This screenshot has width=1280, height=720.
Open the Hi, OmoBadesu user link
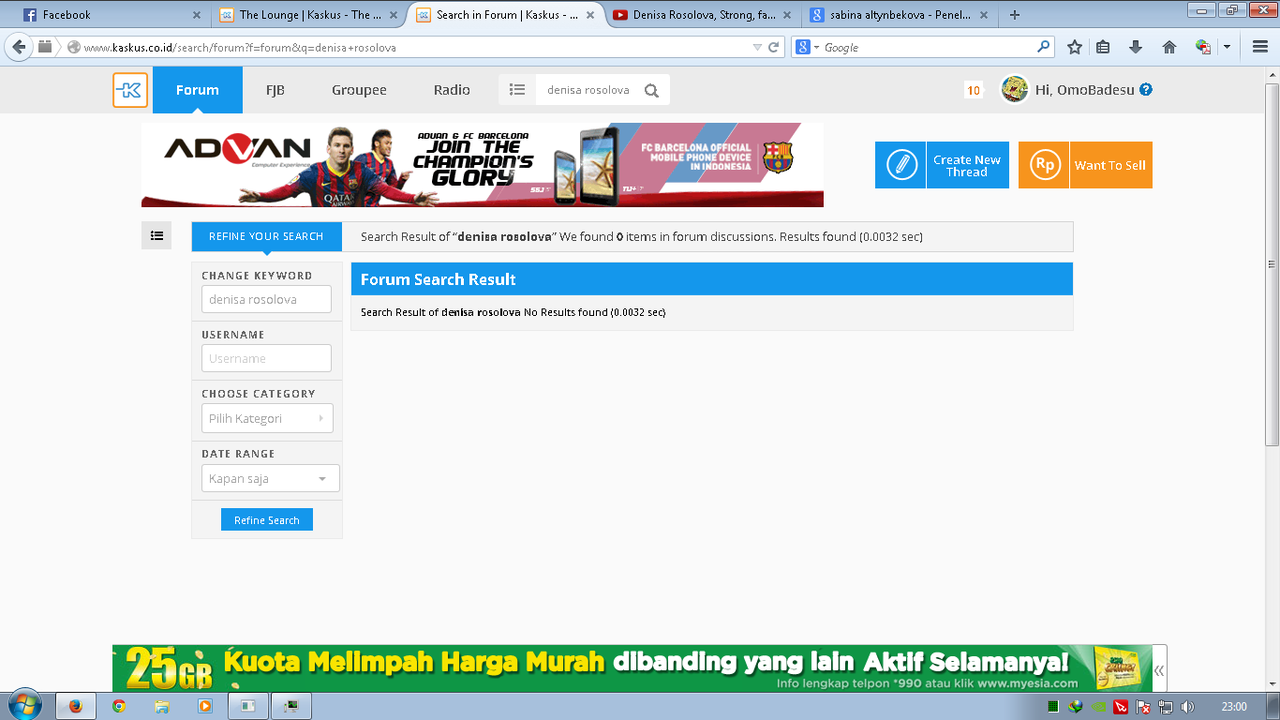[x=1085, y=90]
